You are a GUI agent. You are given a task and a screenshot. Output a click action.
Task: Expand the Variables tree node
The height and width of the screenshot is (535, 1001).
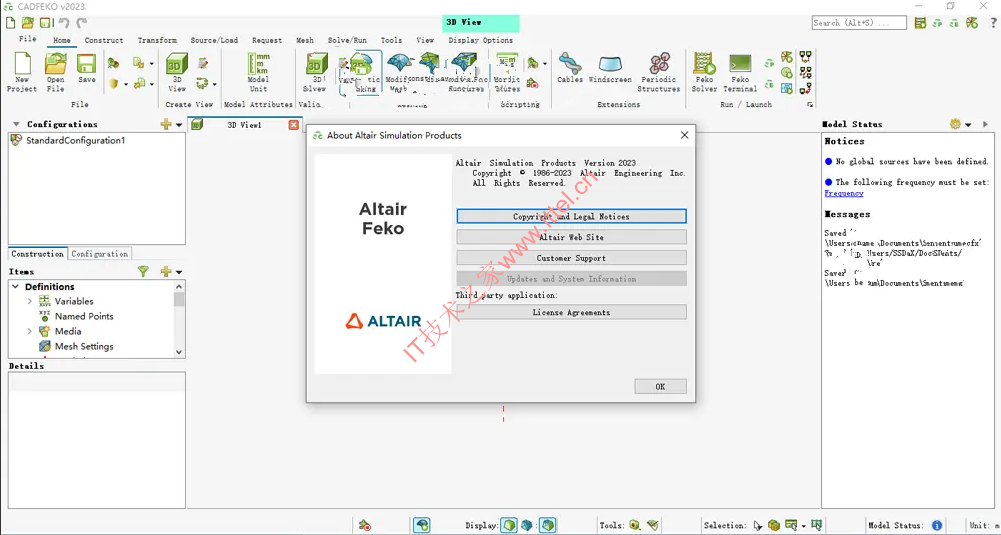click(29, 301)
